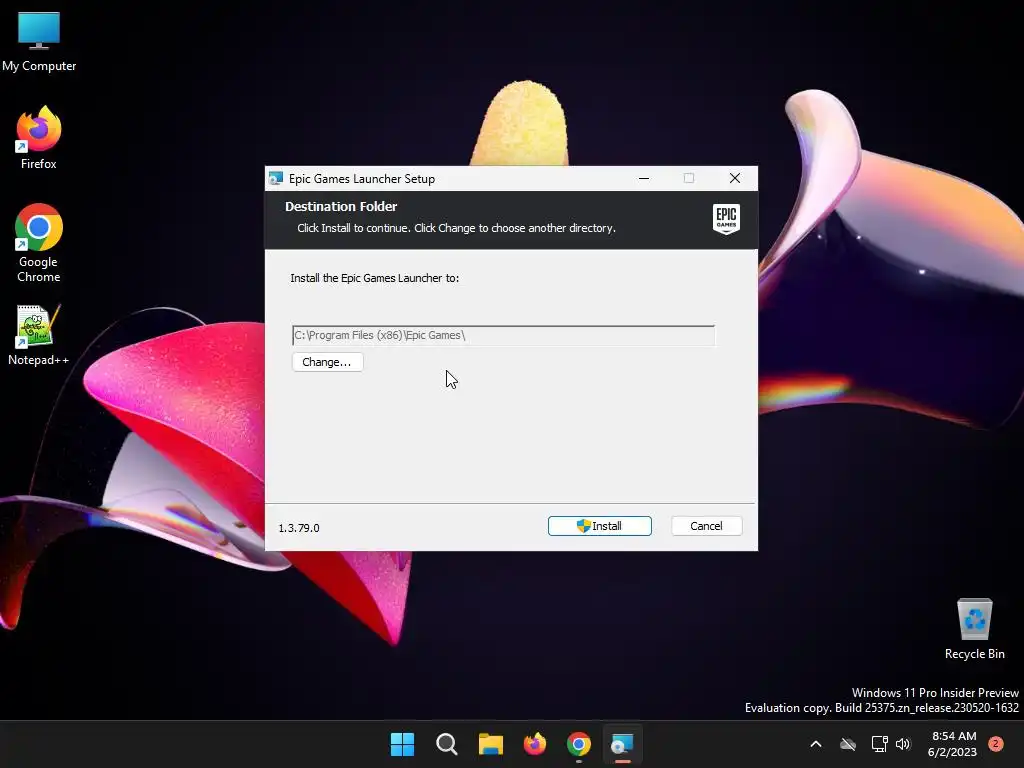
Task: Click the setup icon in title bar
Action: (x=276, y=178)
